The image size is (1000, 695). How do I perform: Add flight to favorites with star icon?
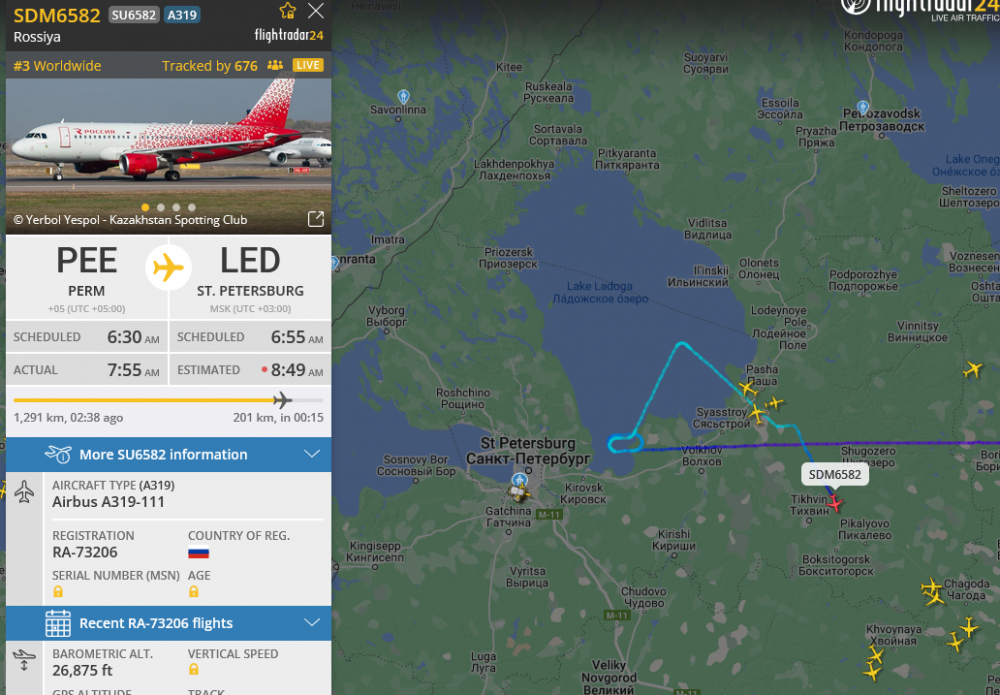(288, 11)
